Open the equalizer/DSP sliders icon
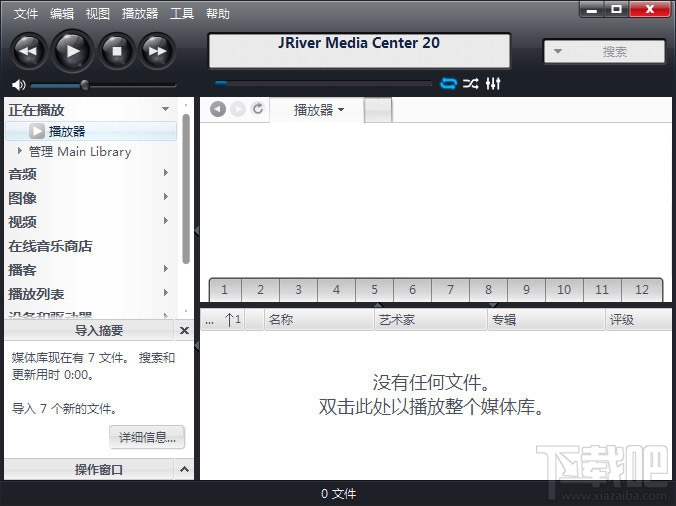Screen dimensions: 676x506 pyautogui.click(x=493, y=83)
